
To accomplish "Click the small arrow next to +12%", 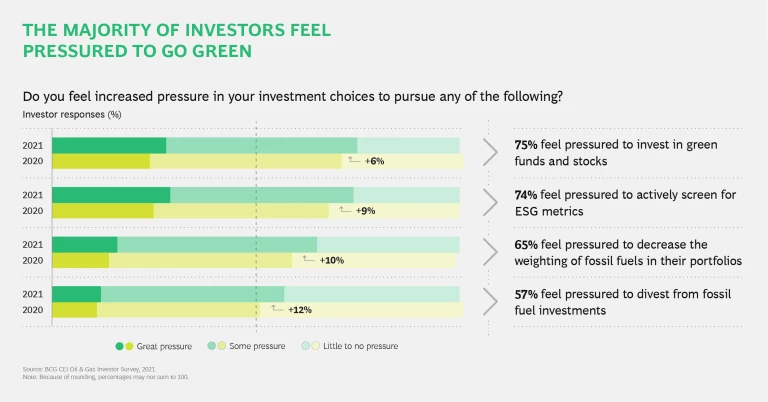I will (x=276, y=309).
